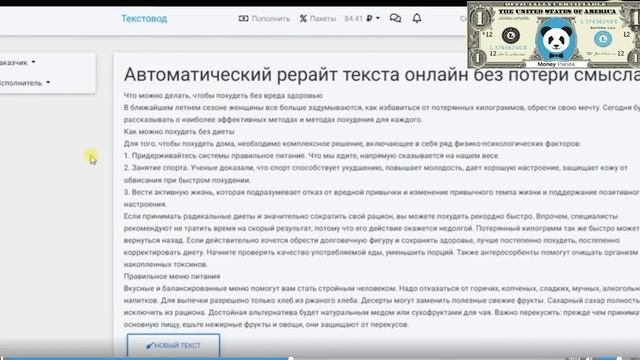
Task: Expand the 84.41 ruble balance dropdown
Action: click(x=362, y=18)
